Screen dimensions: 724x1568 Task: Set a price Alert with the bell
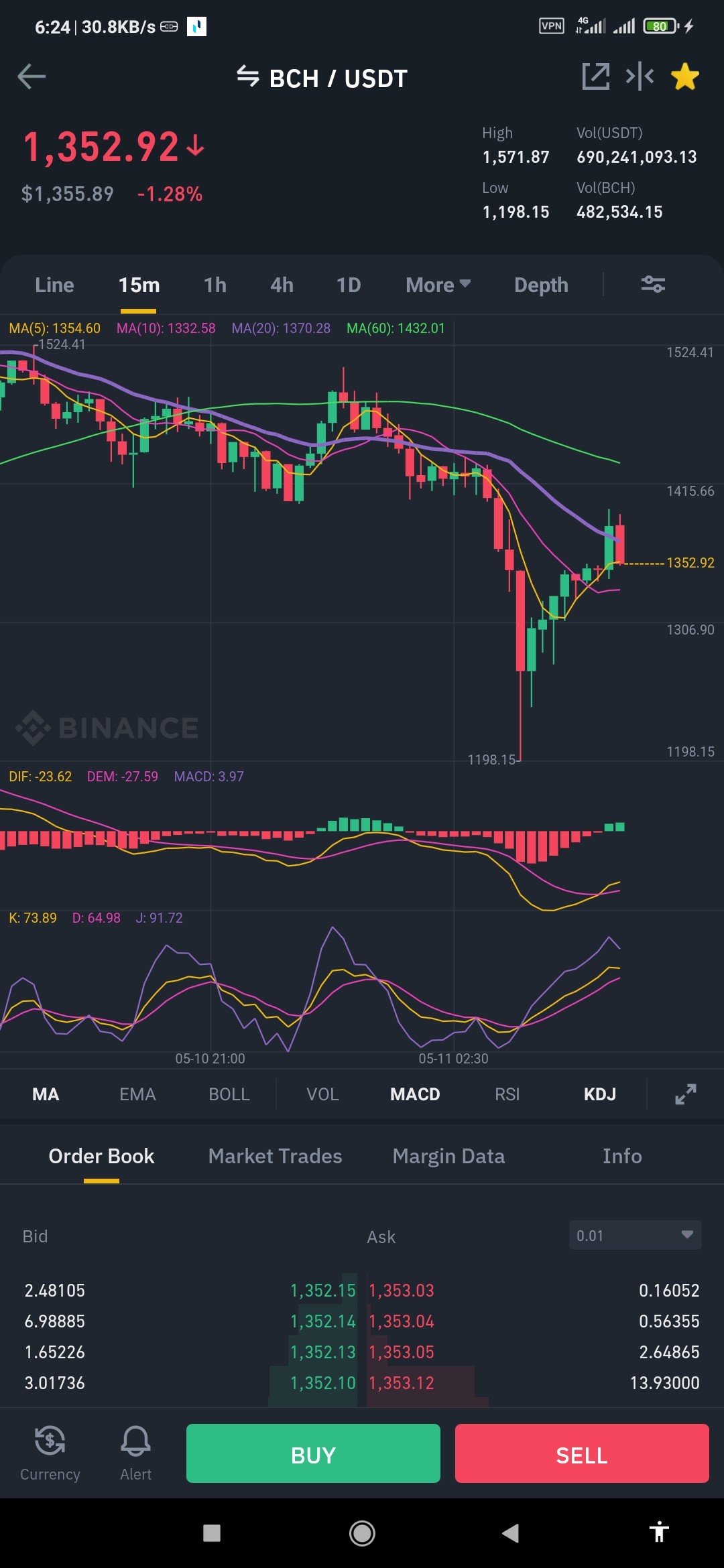click(x=136, y=1453)
